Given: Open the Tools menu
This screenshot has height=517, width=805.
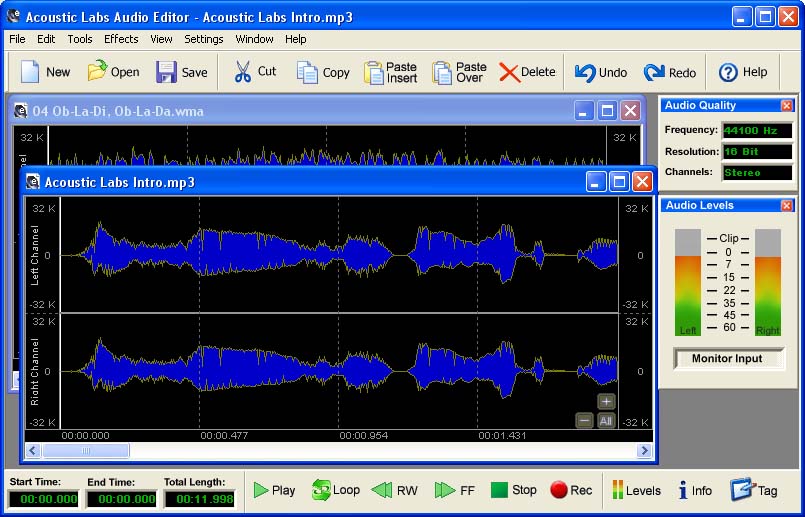Looking at the screenshot, I should pos(80,39).
